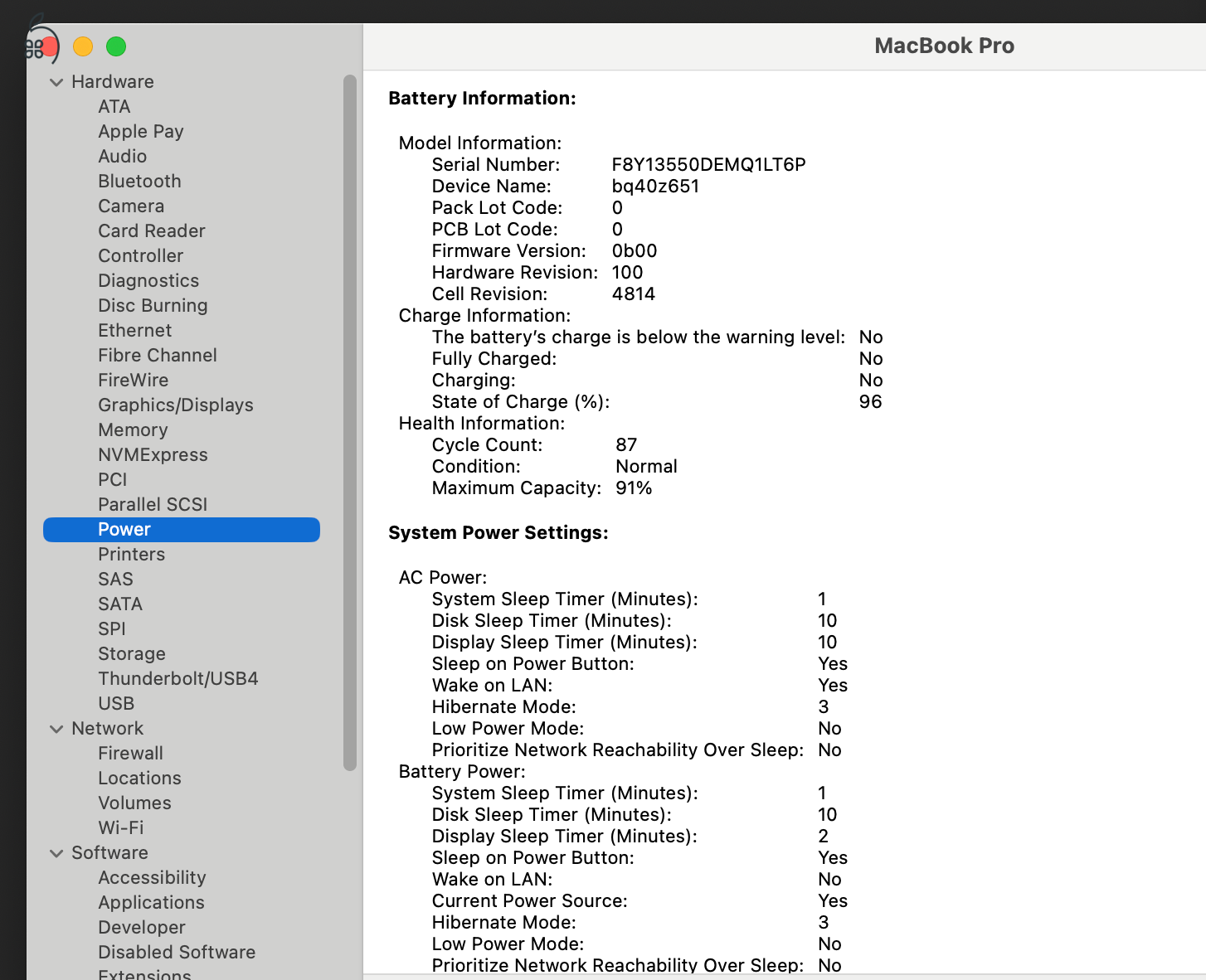Viewport: 1206px width, 980px height.
Task: Select Applications under Software
Action: click(151, 903)
